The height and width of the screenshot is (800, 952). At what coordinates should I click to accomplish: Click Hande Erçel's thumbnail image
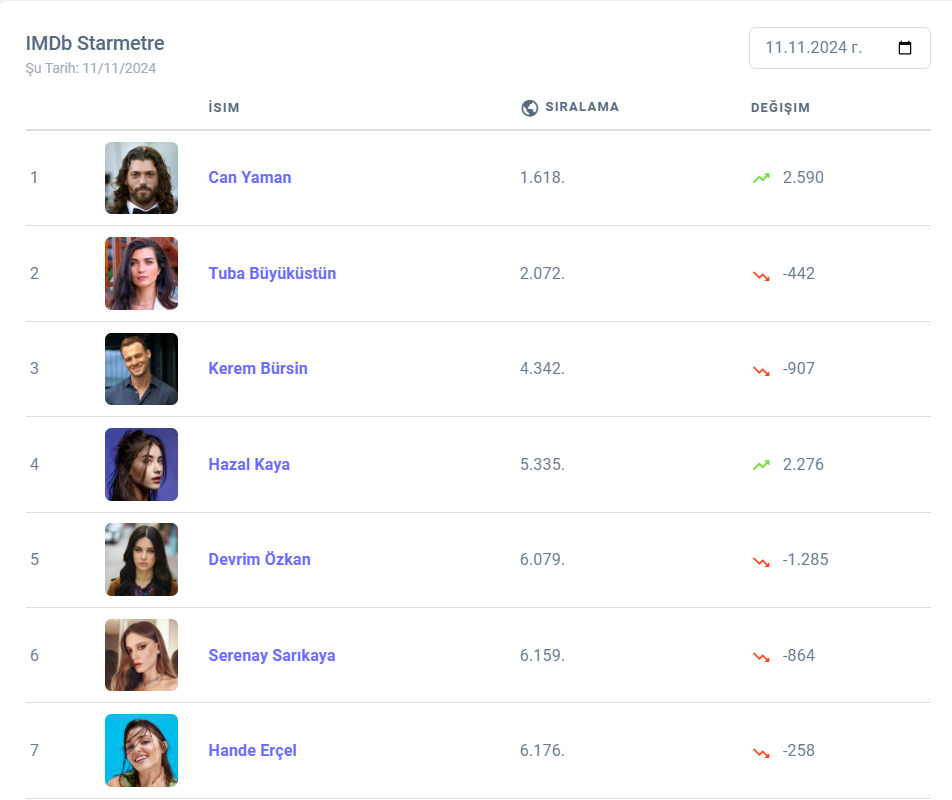[141, 751]
